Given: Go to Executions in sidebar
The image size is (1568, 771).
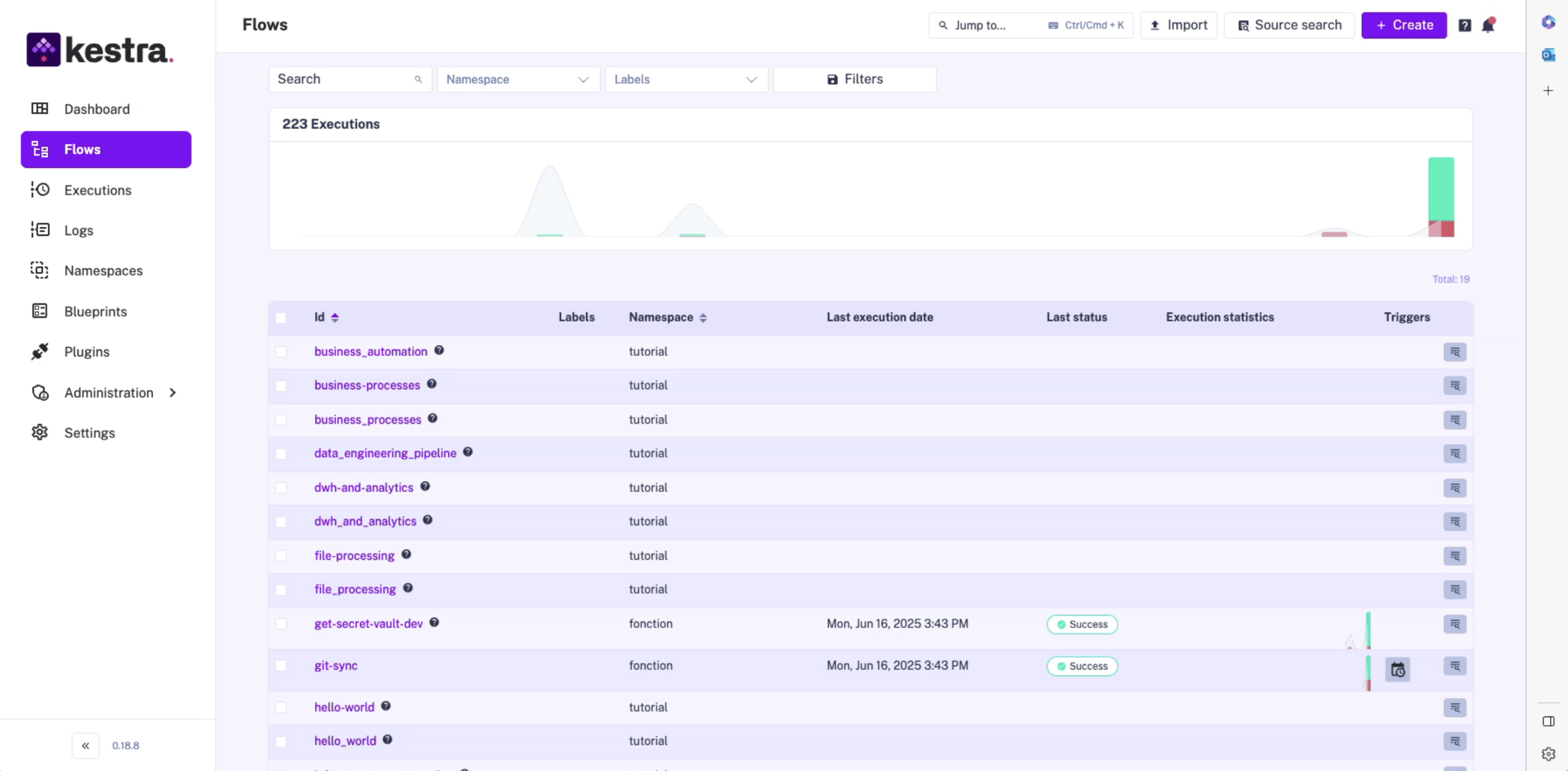Looking at the screenshot, I should (x=97, y=191).
